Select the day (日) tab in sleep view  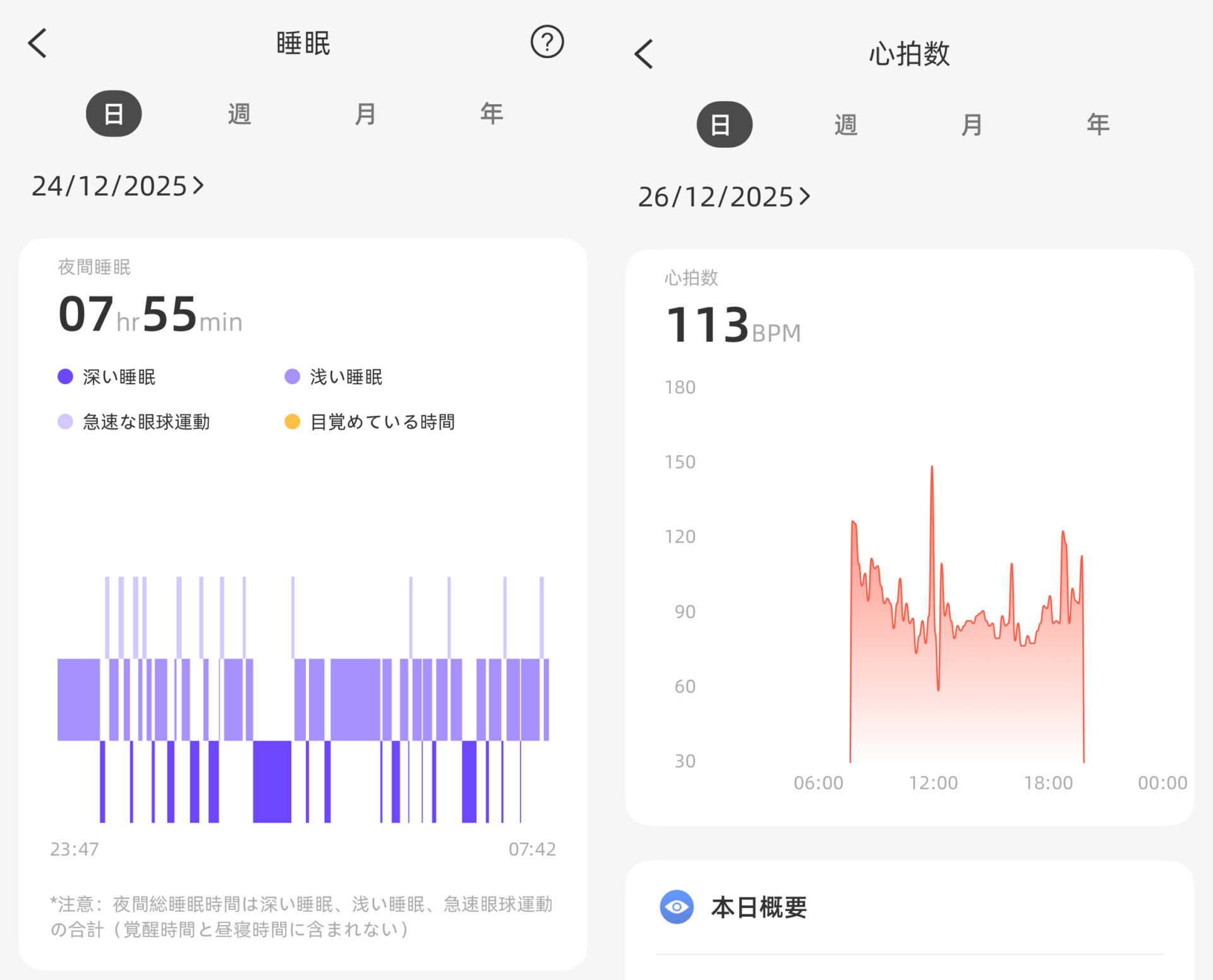coord(114,114)
